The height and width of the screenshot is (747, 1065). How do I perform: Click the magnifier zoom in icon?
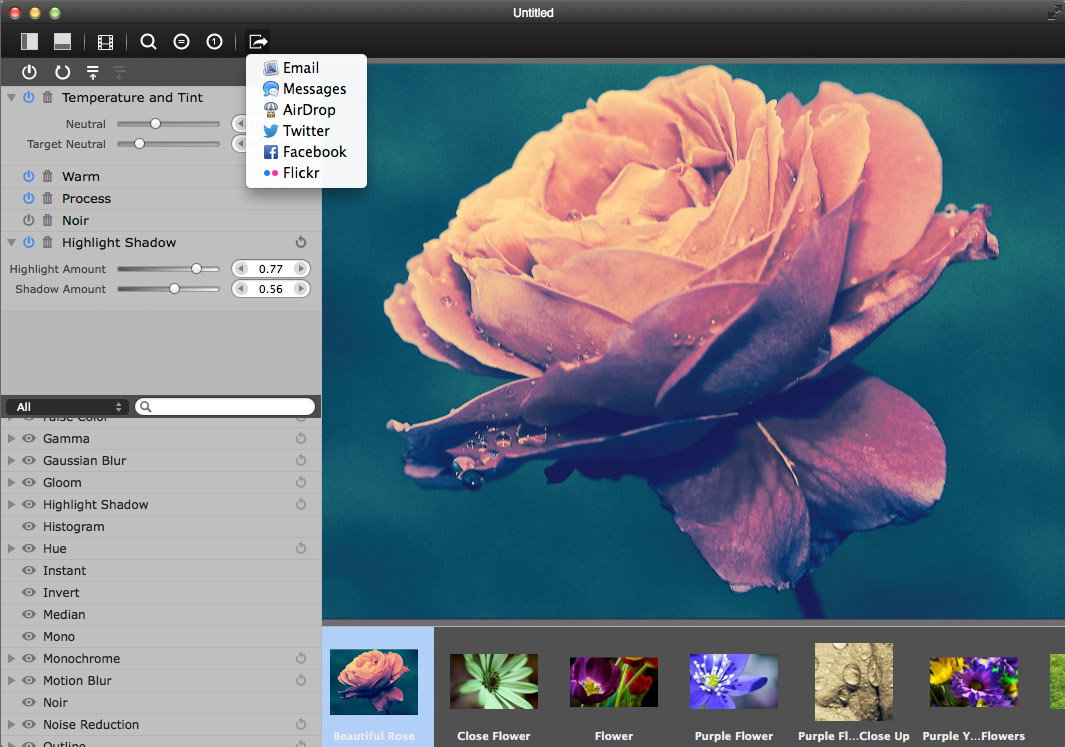click(x=148, y=41)
